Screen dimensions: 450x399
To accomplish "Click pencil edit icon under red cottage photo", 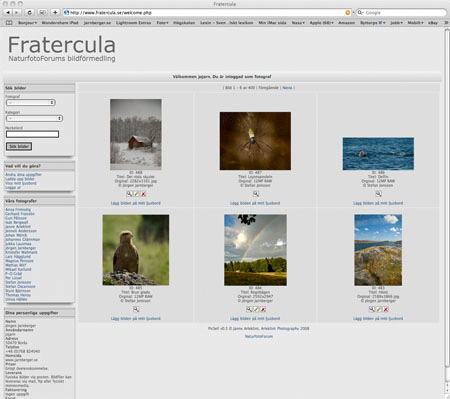I will click(136, 194).
